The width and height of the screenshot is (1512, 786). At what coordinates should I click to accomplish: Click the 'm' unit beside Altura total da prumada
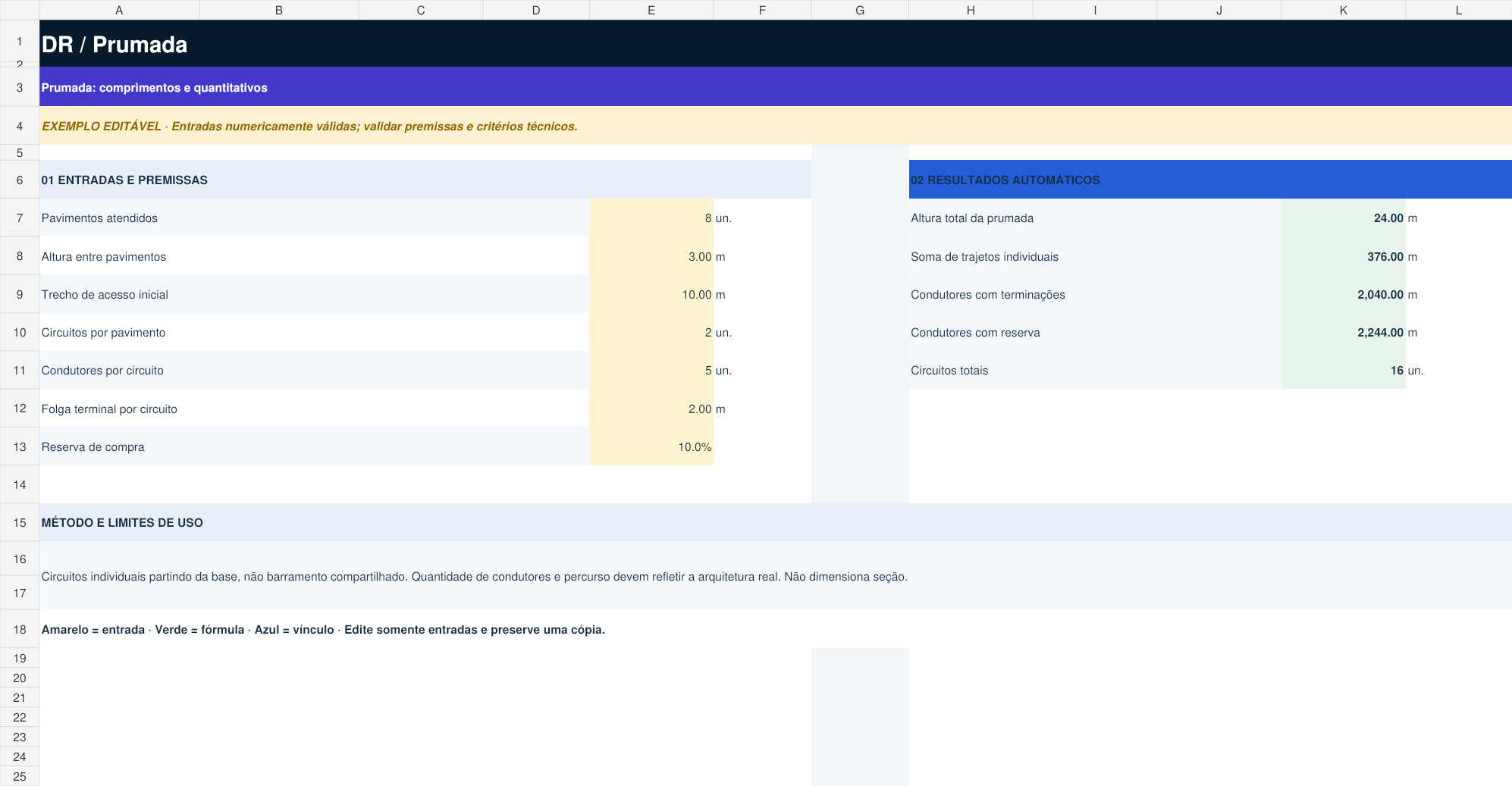1413,218
